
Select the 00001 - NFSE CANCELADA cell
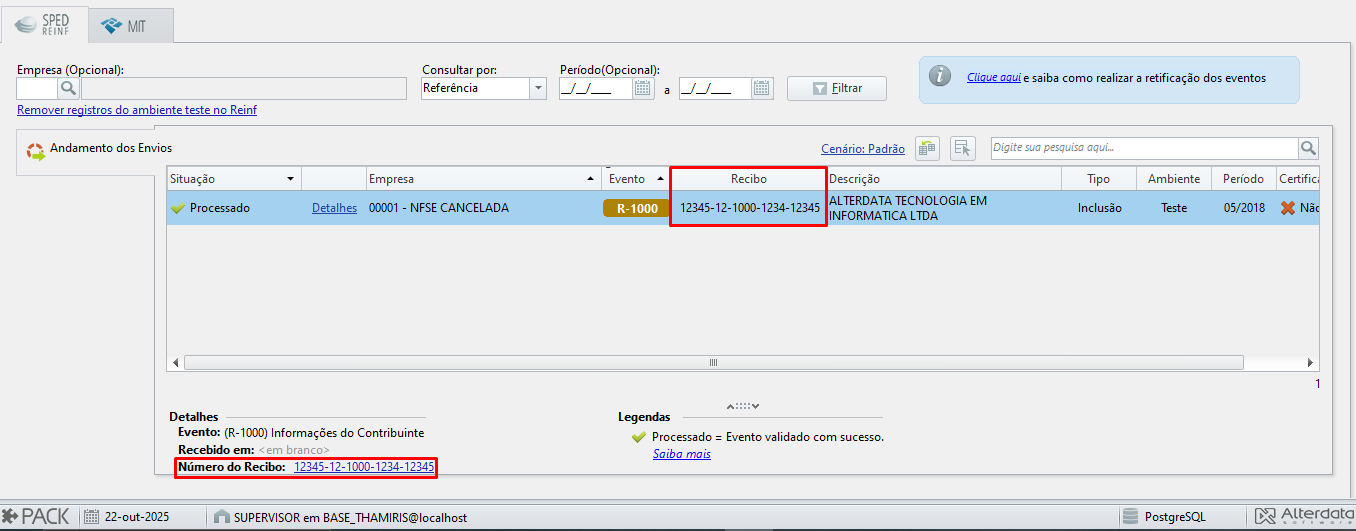(482, 208)
